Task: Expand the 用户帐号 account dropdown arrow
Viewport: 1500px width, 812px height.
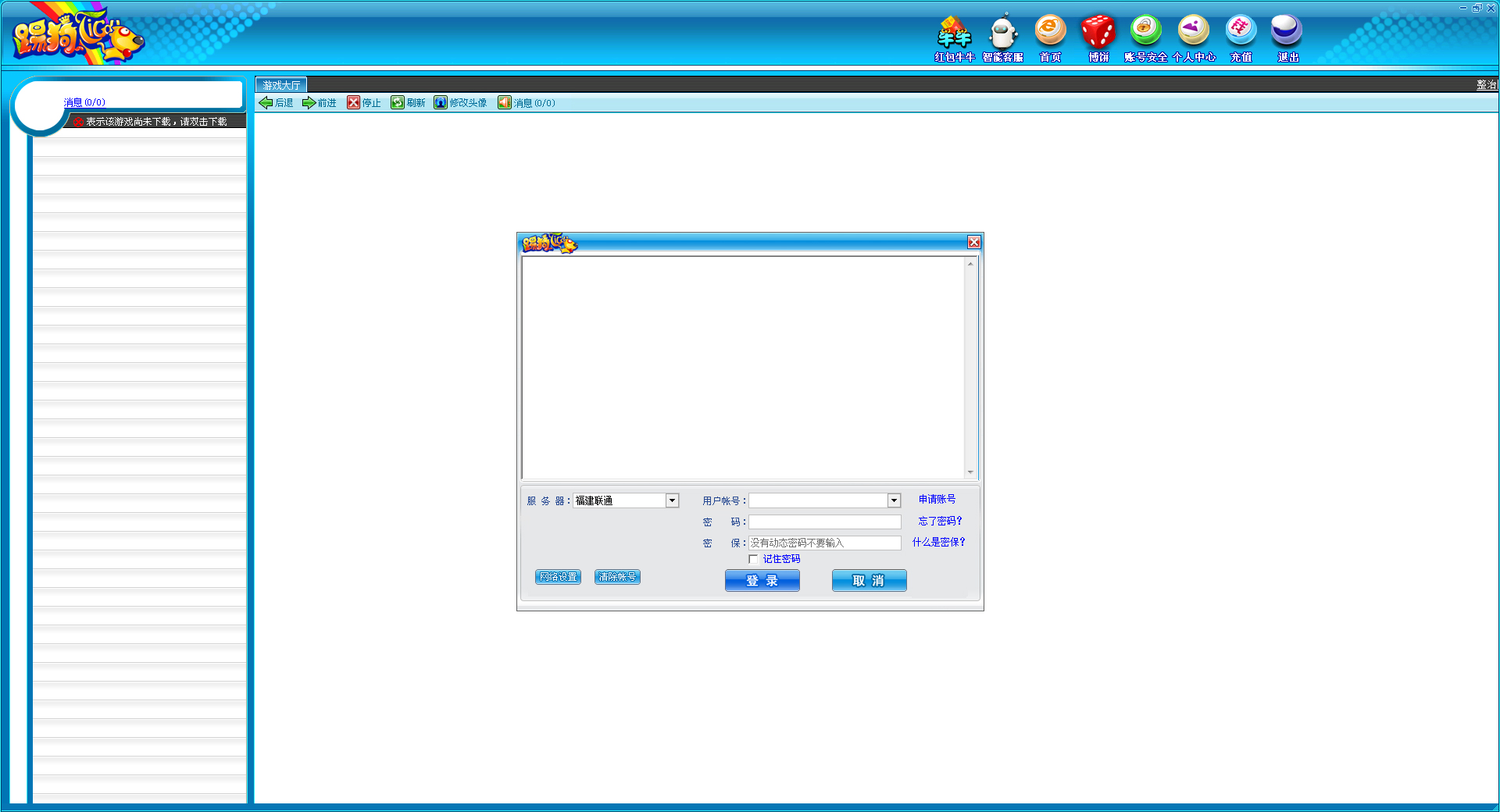Action: coord(895,500)
